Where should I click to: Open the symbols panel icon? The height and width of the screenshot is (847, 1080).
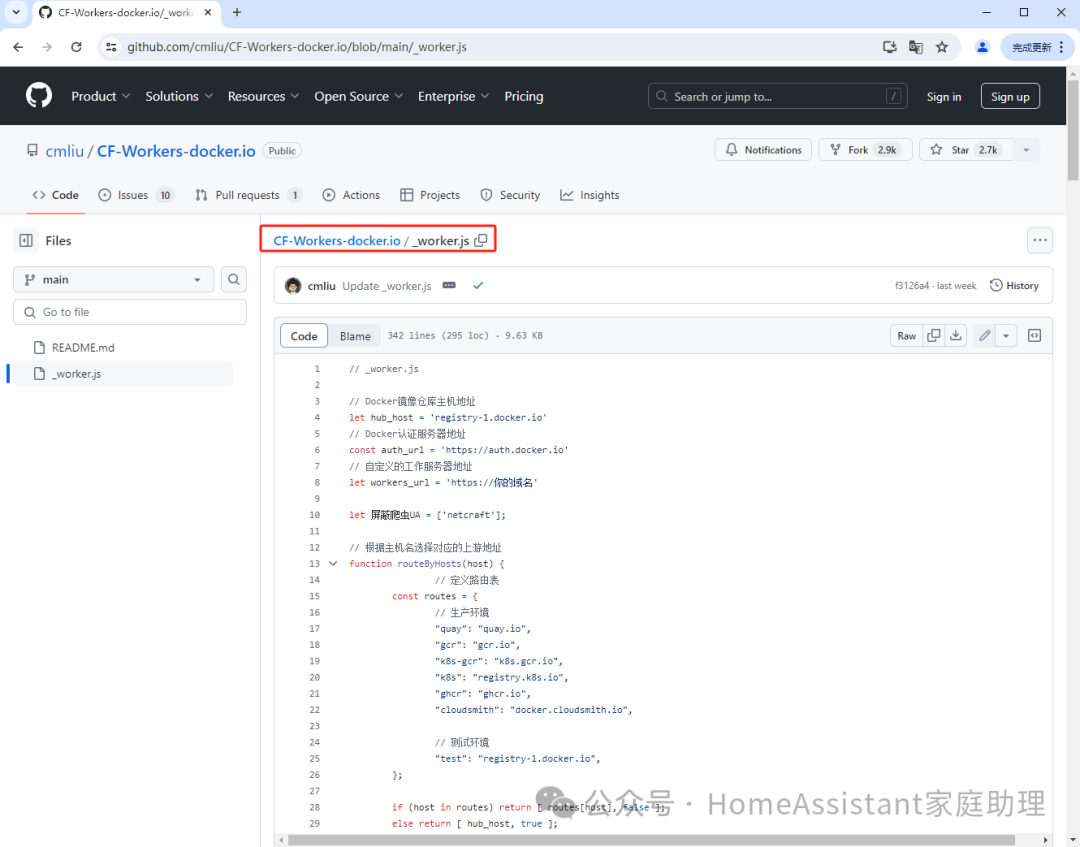[1035, 335]
